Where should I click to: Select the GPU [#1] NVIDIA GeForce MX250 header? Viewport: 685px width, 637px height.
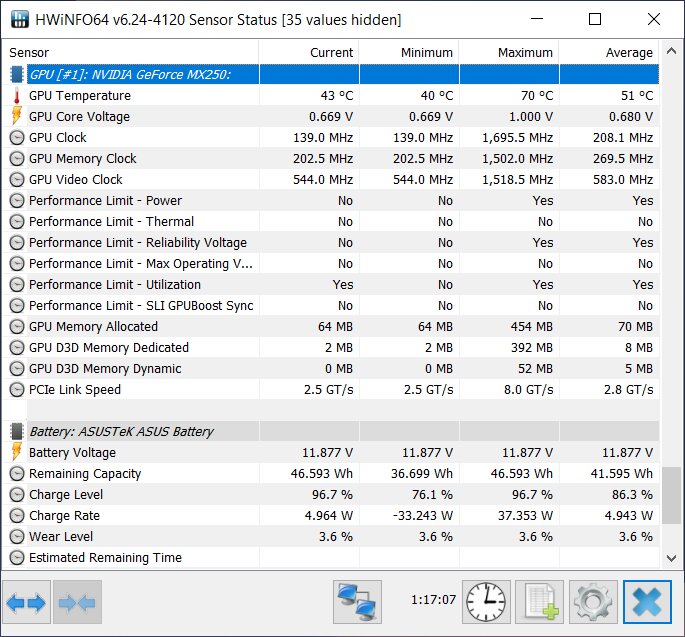coord(334,74)
